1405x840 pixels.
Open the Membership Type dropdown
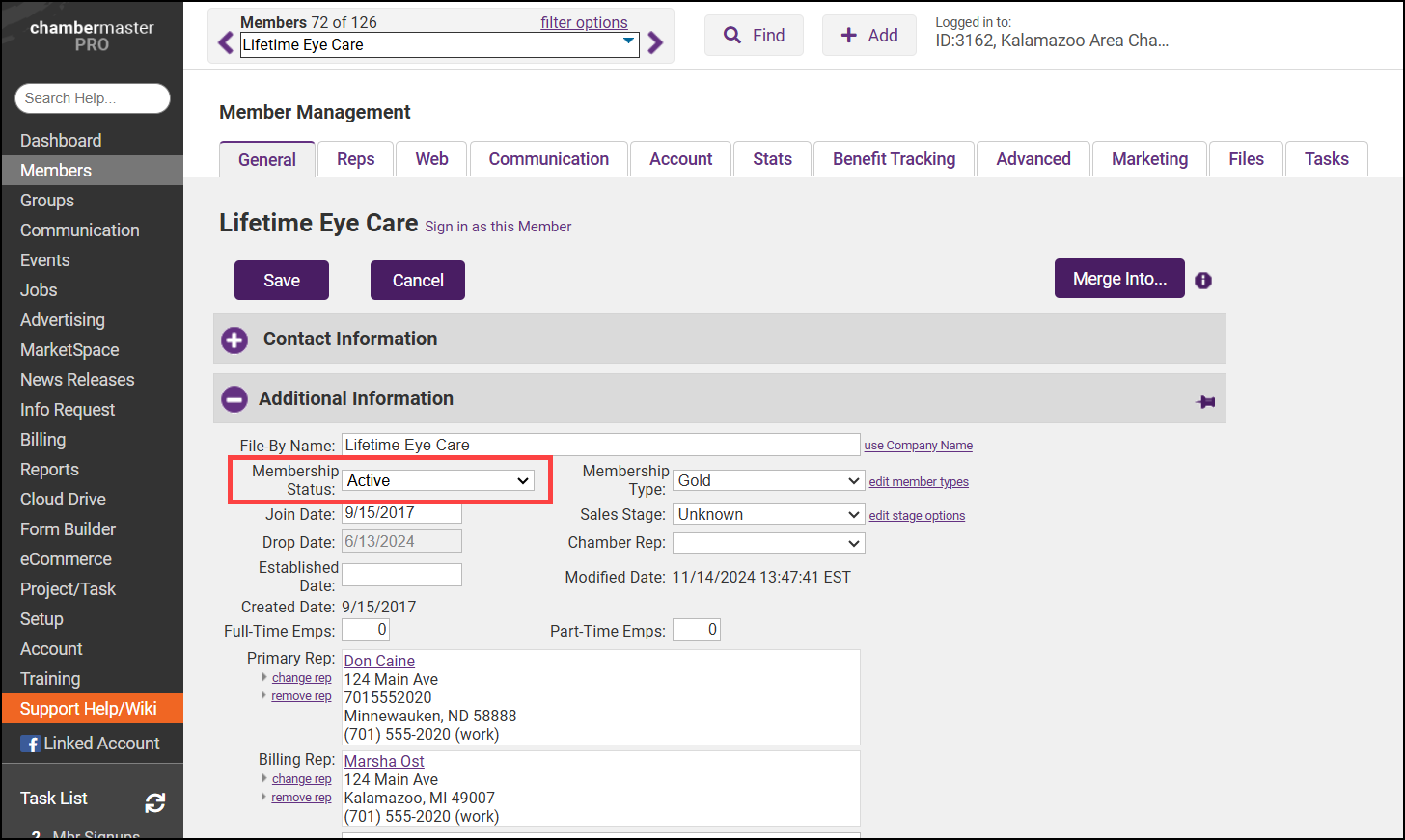click(x=768, y=480)
